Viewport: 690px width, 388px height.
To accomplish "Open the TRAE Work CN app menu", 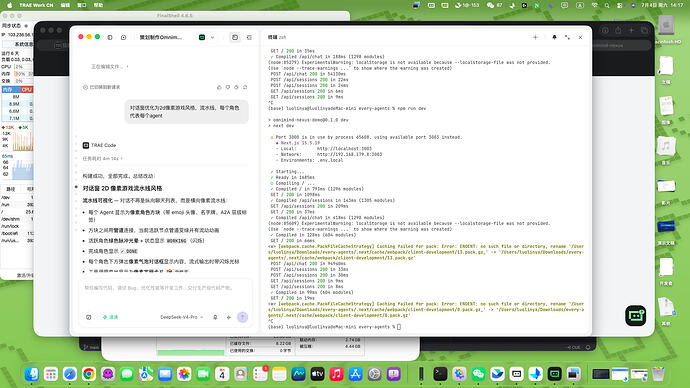I will click(x=36, y=5).
